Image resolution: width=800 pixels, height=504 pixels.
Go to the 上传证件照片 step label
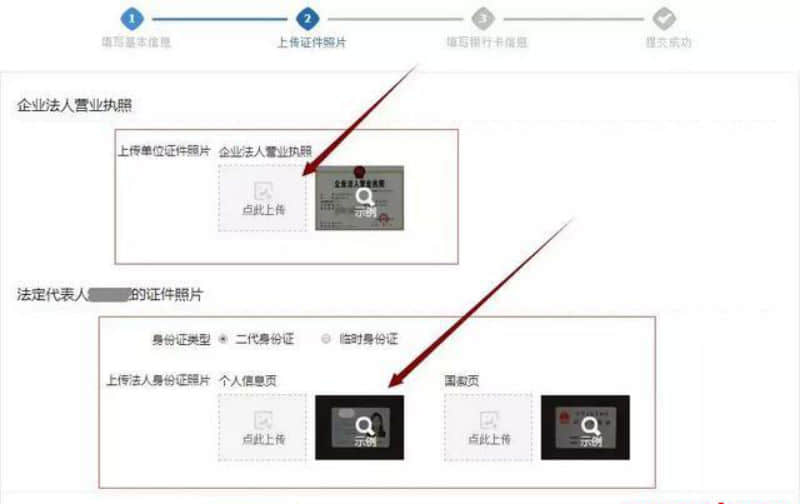(311, 42)
